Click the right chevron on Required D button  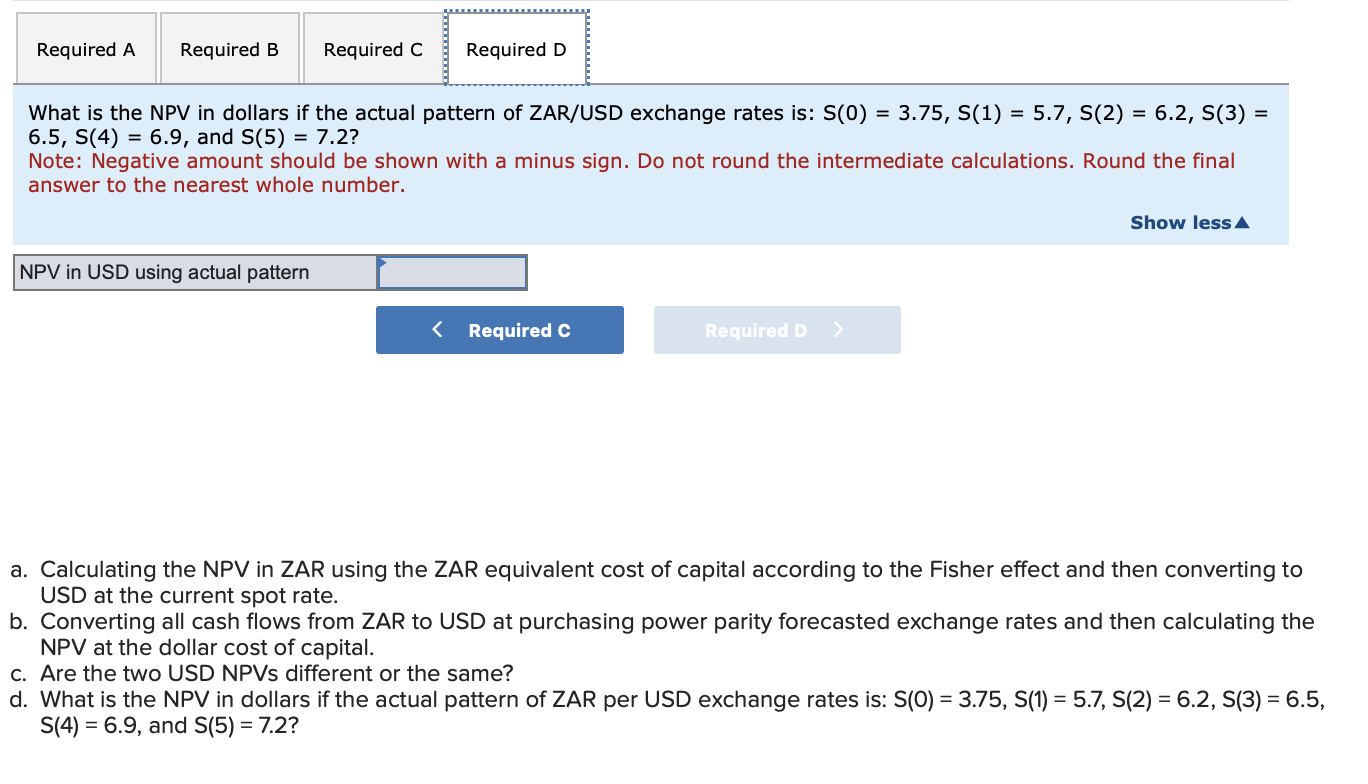pyautogui.click(x=838, y=329)
